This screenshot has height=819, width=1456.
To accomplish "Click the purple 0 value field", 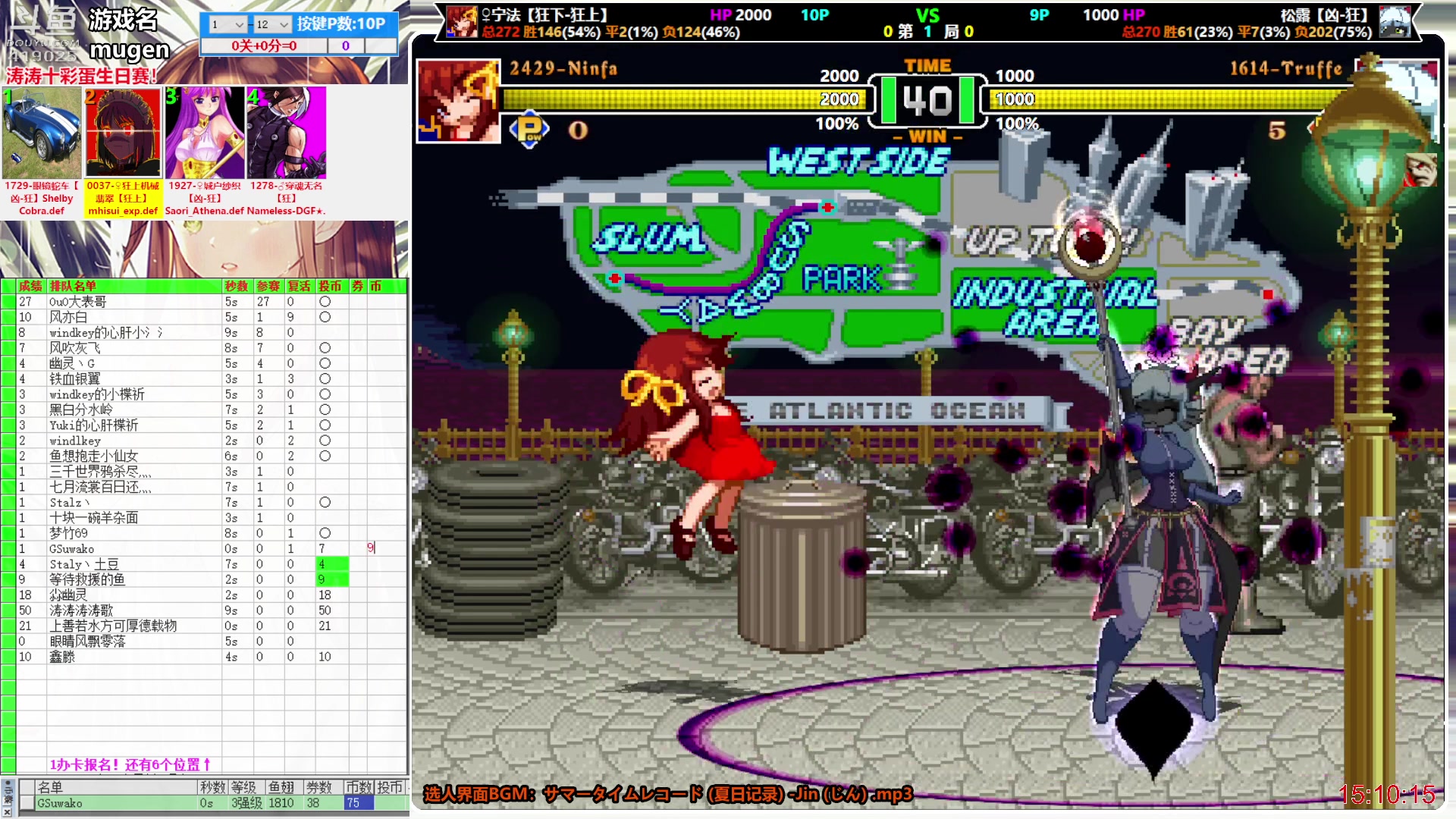I will pyautogui.click(x=346, y=45).
